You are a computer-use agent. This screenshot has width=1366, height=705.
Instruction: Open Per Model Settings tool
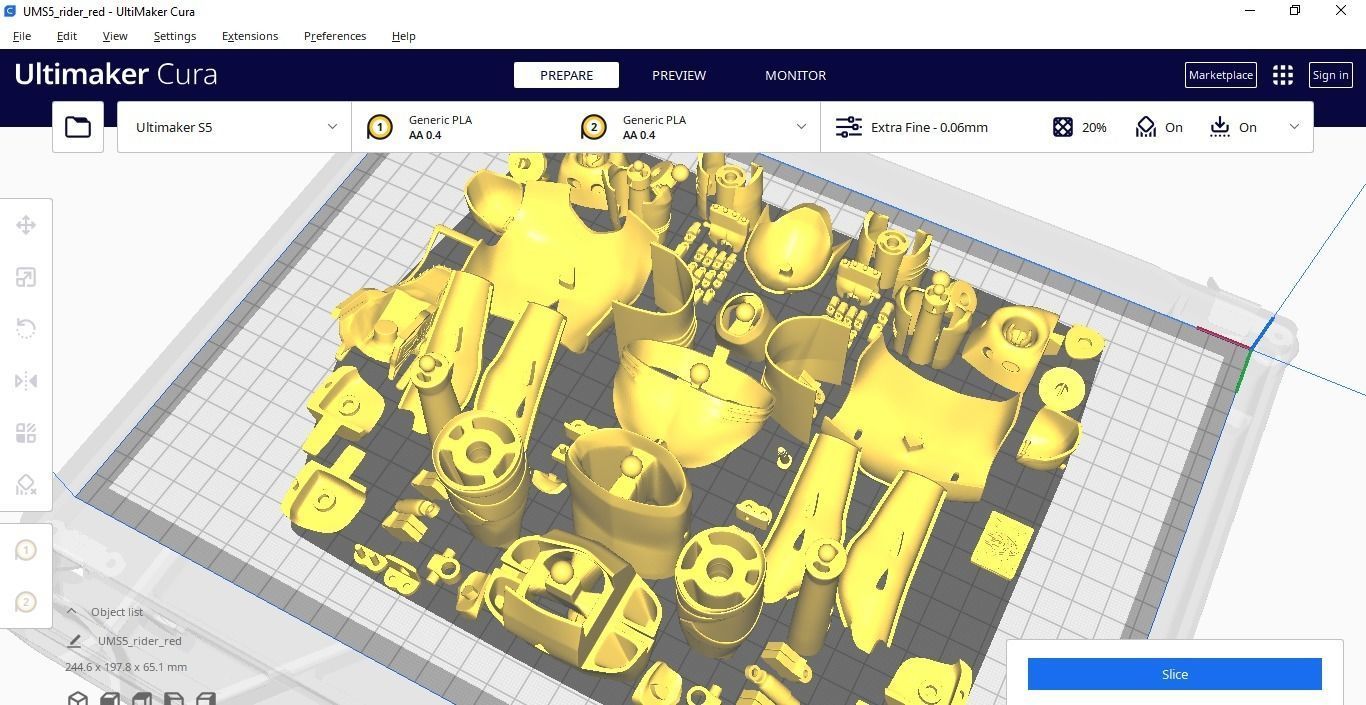coord(26,433)
